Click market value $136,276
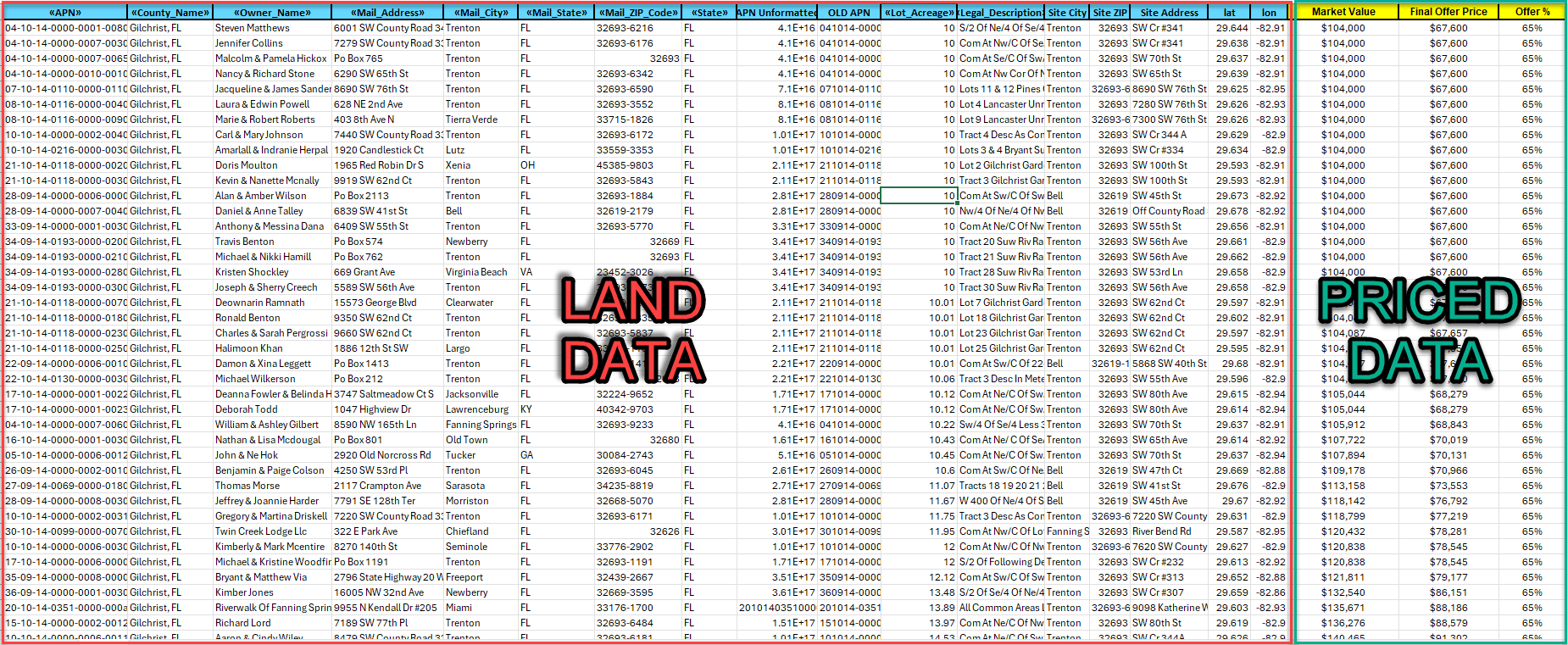Viewport: 1568px width, 645px height. (1343, 623)
